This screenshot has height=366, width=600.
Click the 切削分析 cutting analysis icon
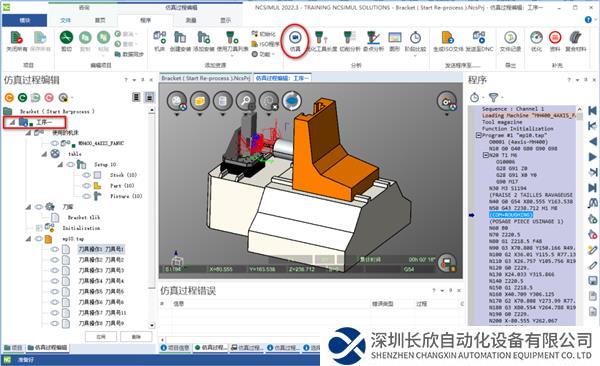click(x=348, y=38)
